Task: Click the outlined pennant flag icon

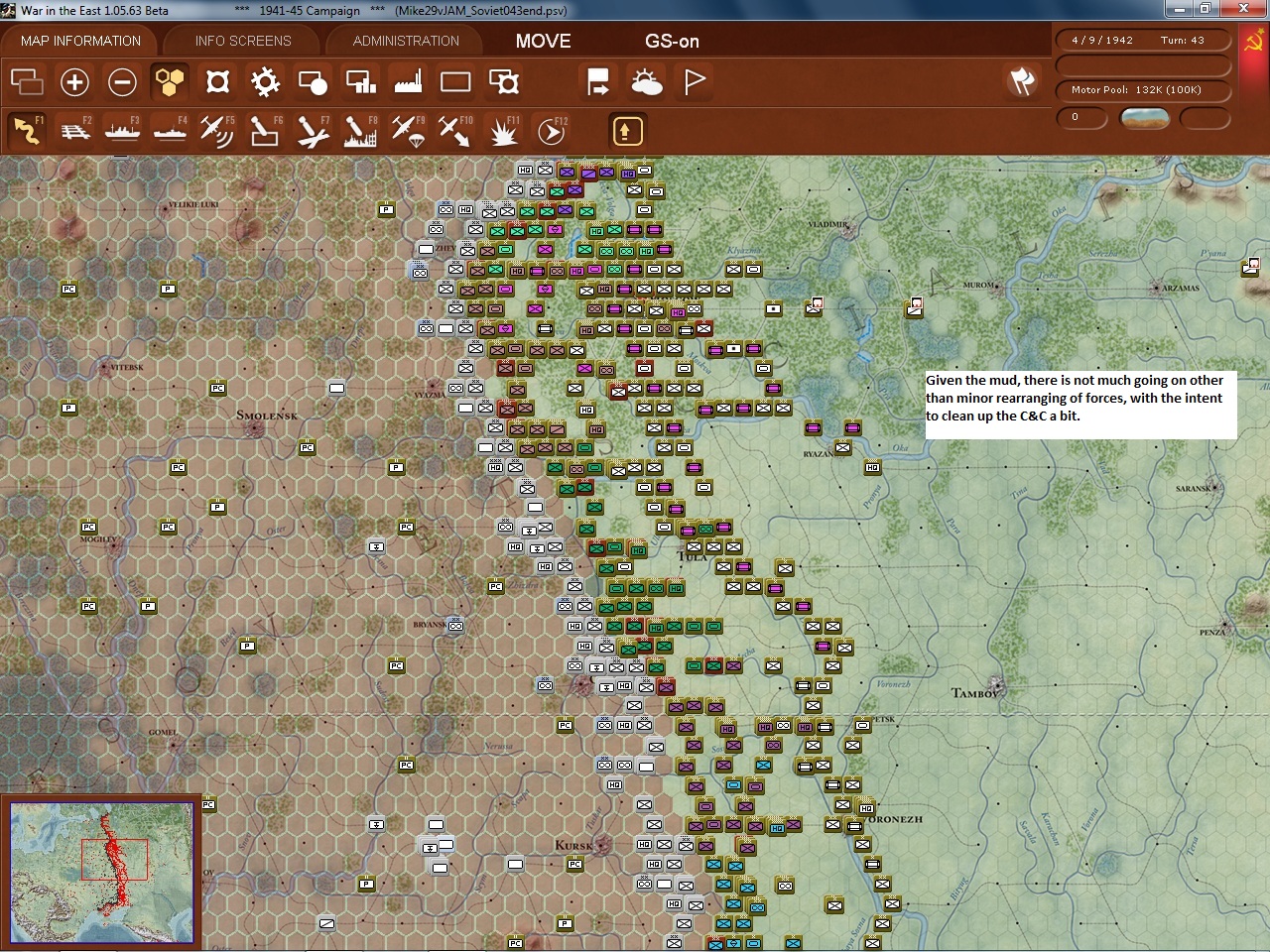Action: click(694, 82)
